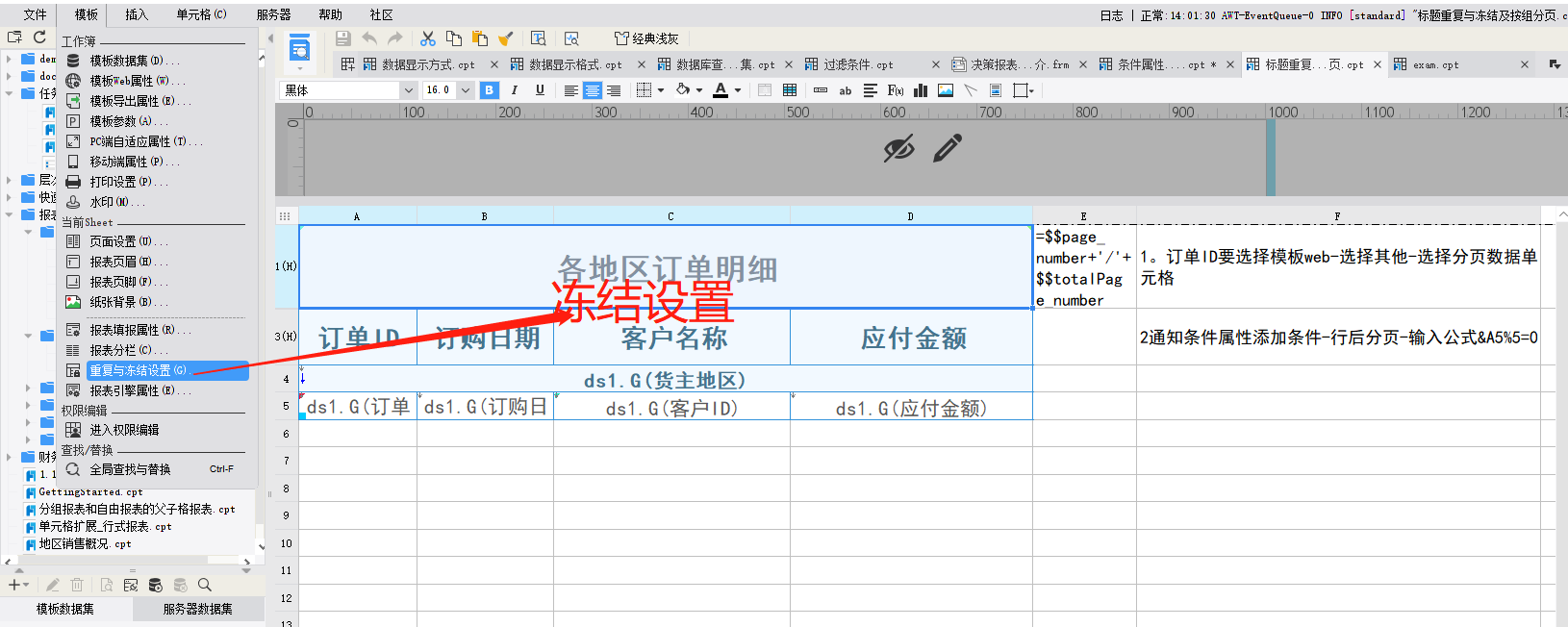Click the plain text 'ab' icon
The width and height of the screenshot is (1568, 627).
[846, 90]
